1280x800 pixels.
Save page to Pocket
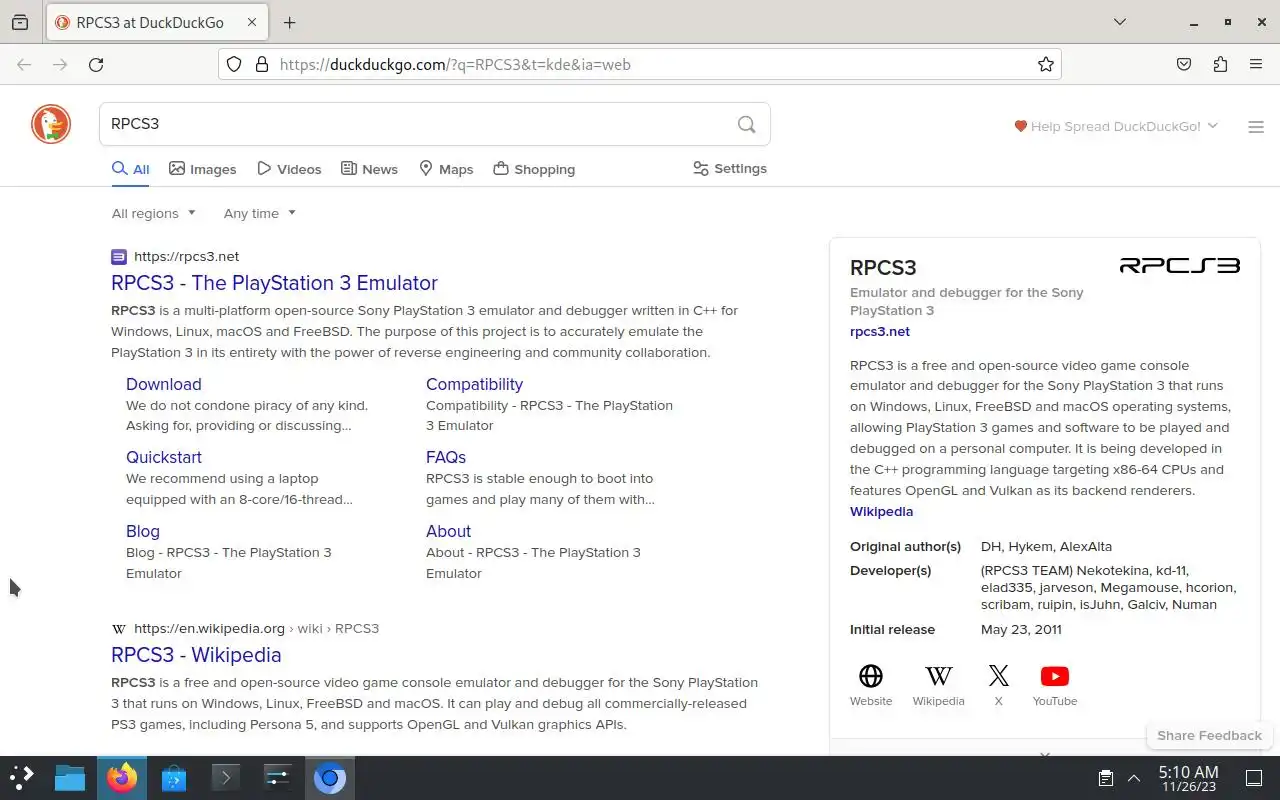pyautogui.click(x=1184, y=64)
